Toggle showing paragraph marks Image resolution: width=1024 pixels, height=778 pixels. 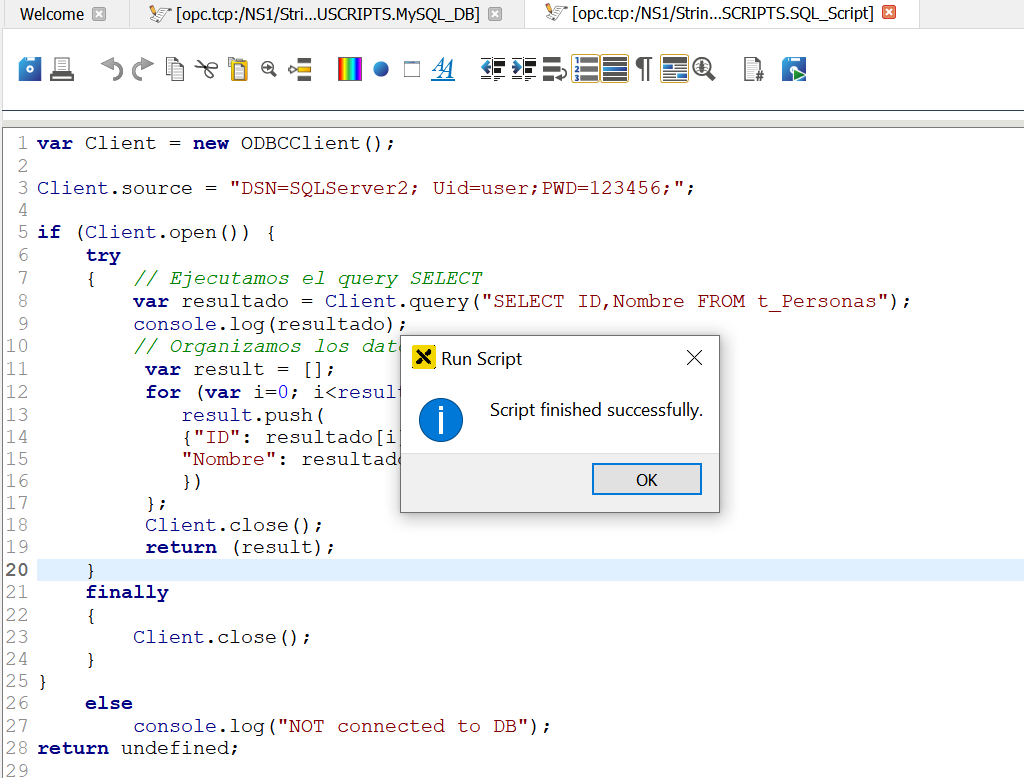(x=644, y=69)
